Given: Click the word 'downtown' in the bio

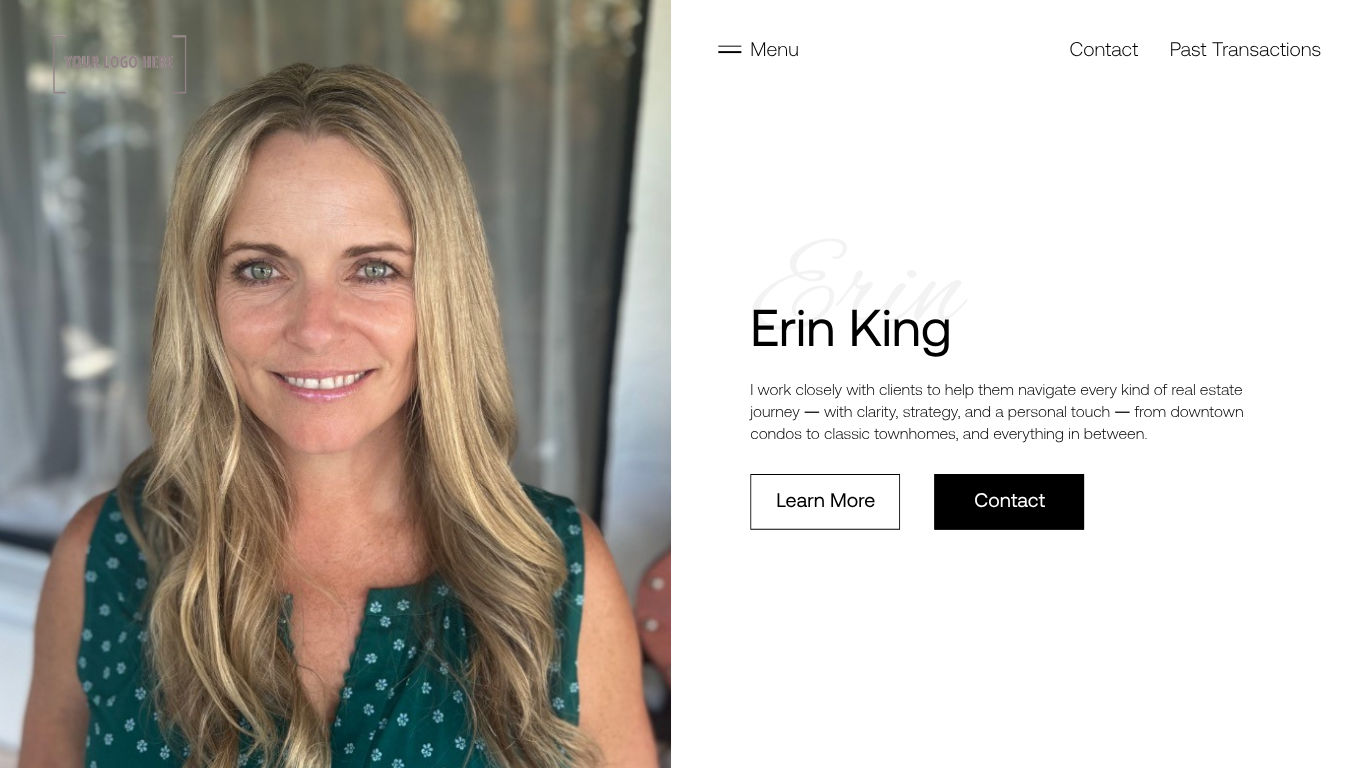Looking at the screenshot, I should pyautogui.click(x=1207, y=412).
